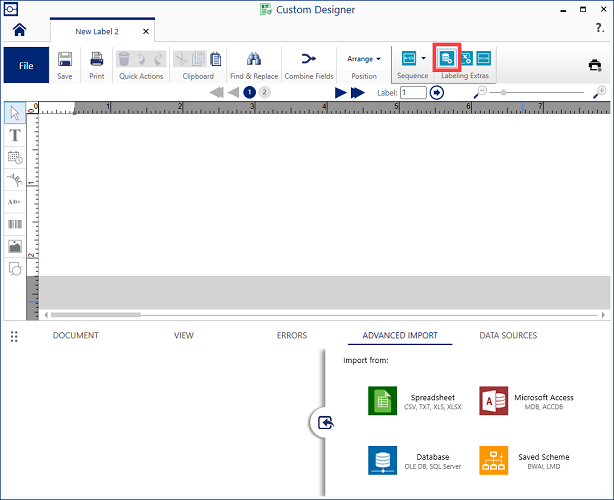Select the Barcode tool

(x=15, y=224)
